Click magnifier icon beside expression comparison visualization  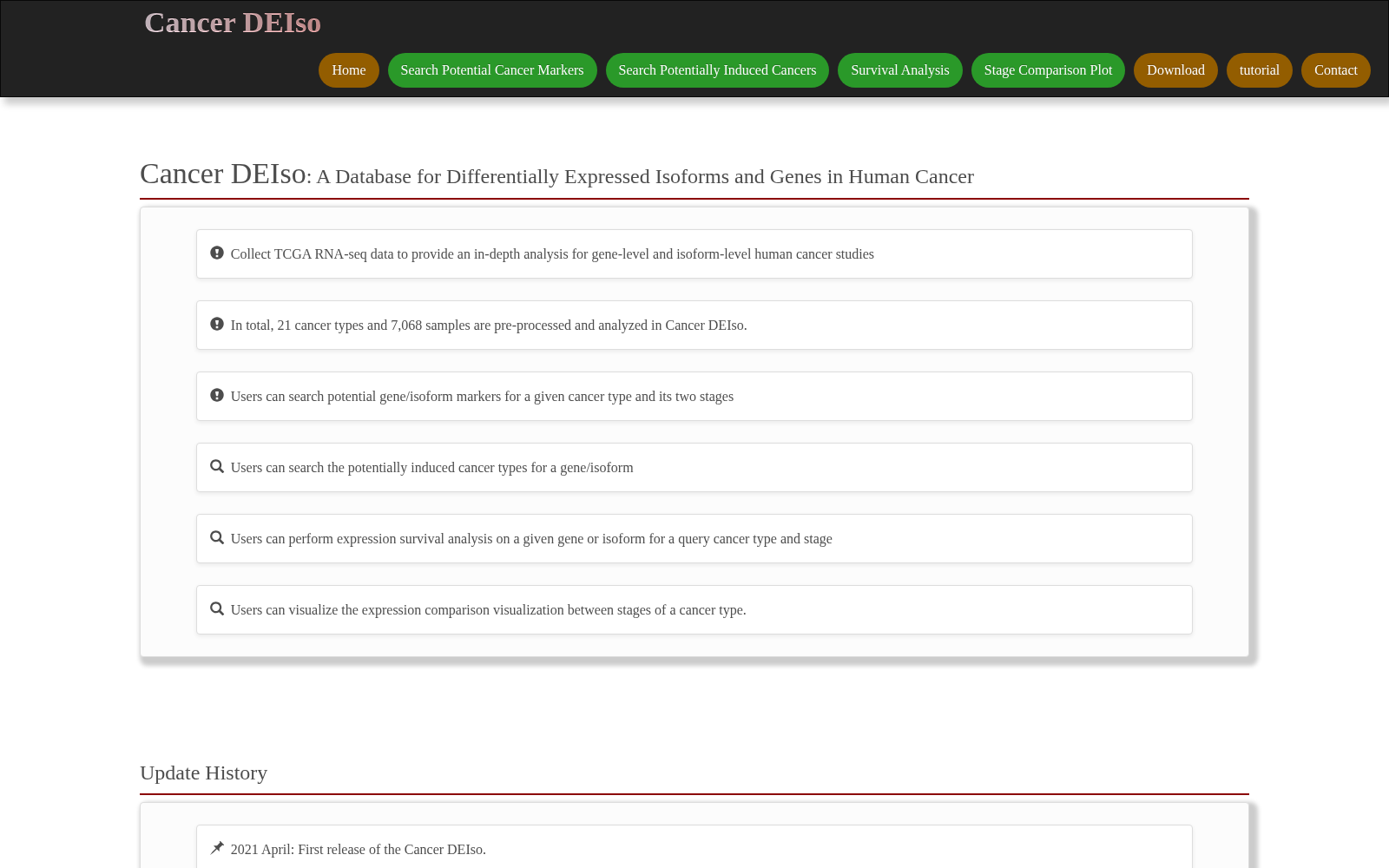click(217, 608)
